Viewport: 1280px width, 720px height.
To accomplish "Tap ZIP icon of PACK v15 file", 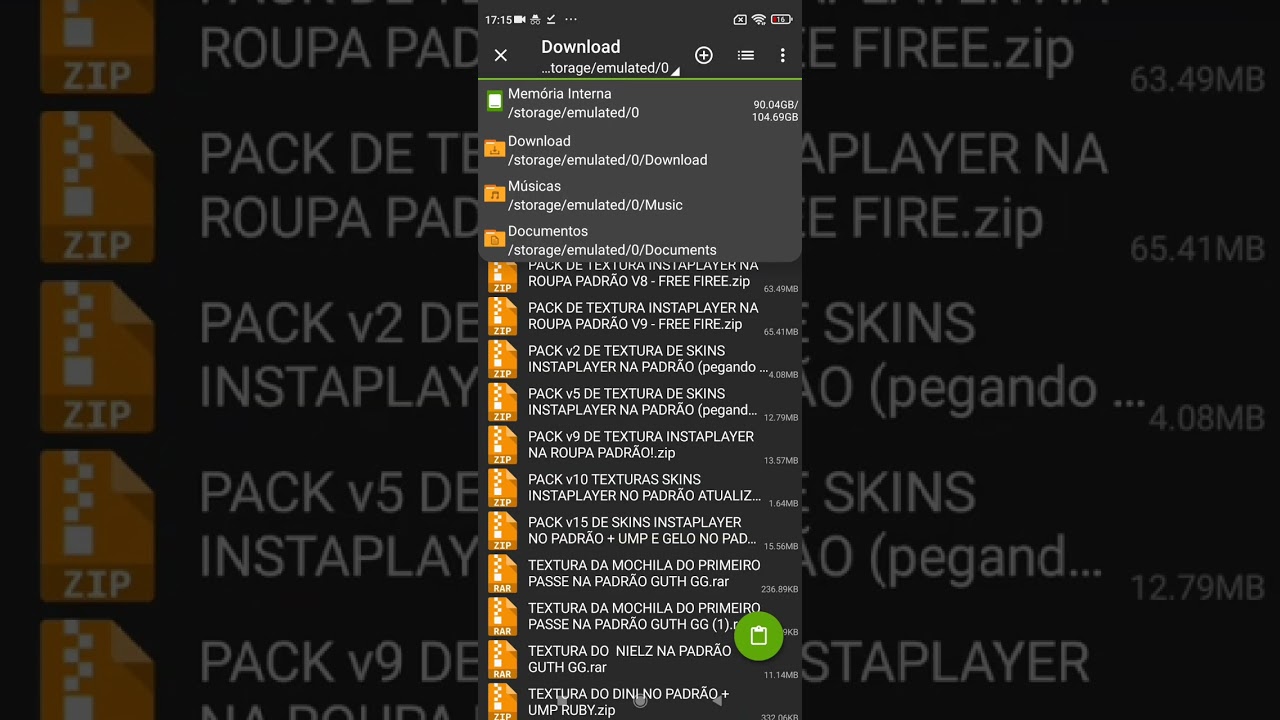I will click(x=502, y=532).
